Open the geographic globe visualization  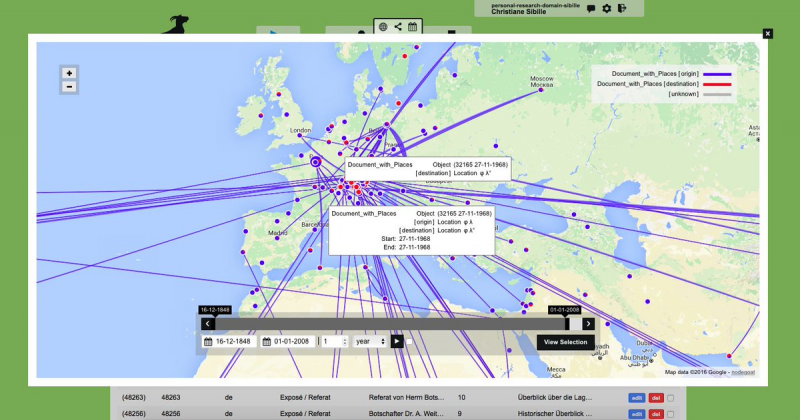tap(383, 26)
